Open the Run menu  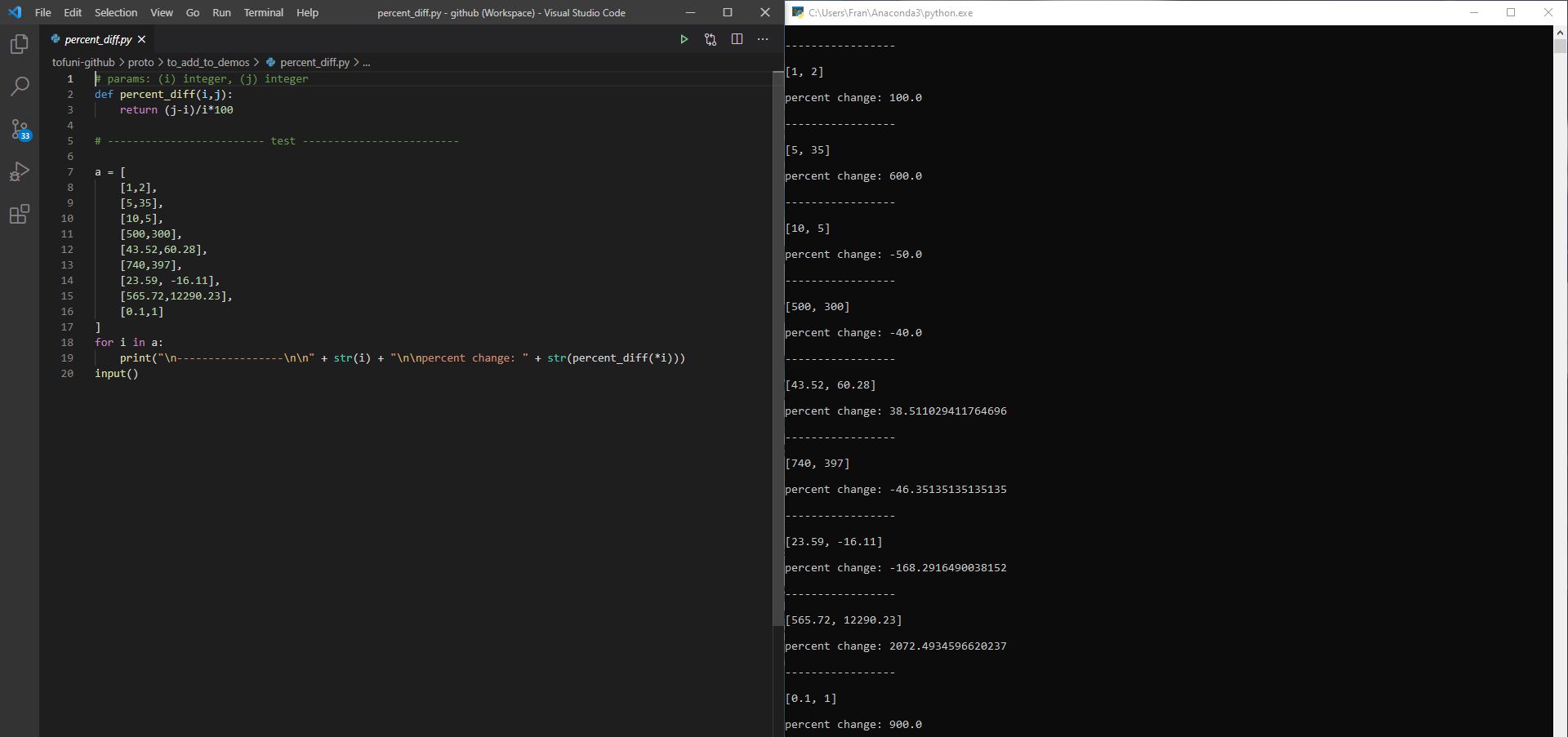pyautogui.click(x=221, y=12)
